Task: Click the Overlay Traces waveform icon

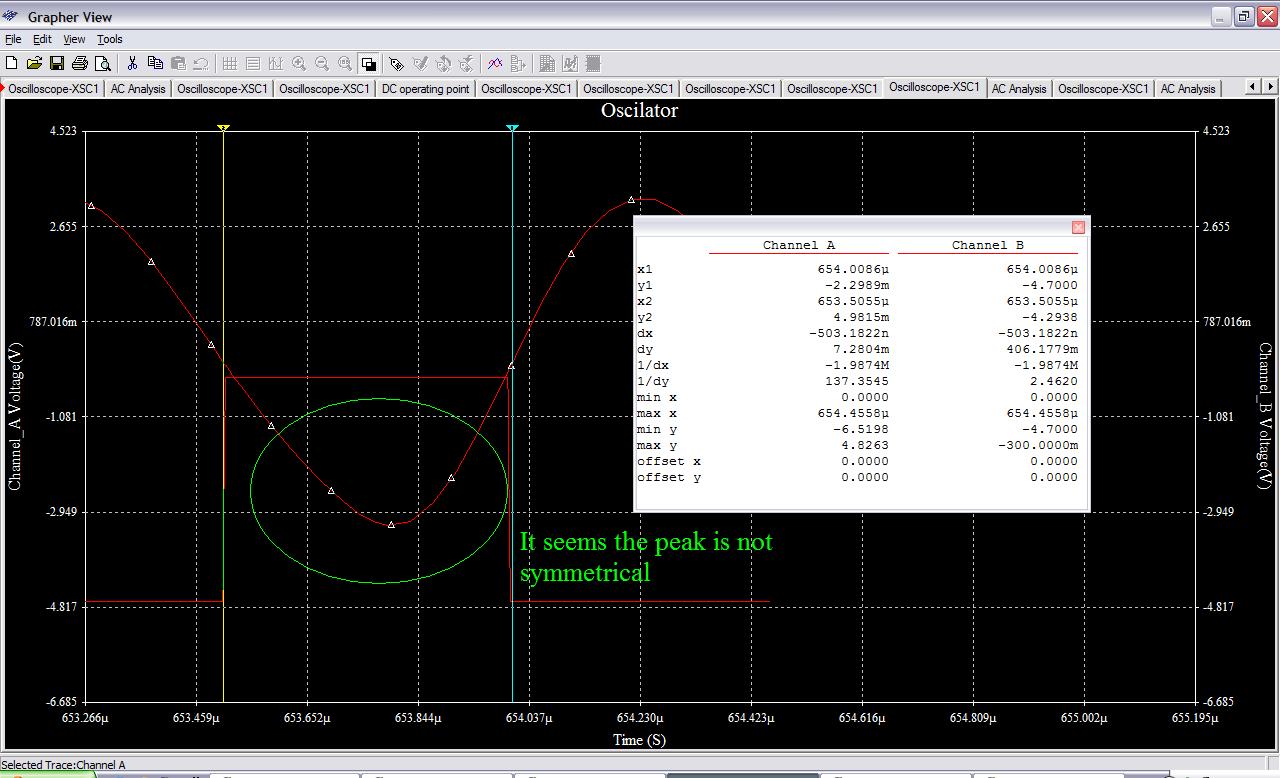Action: point(495,63)
